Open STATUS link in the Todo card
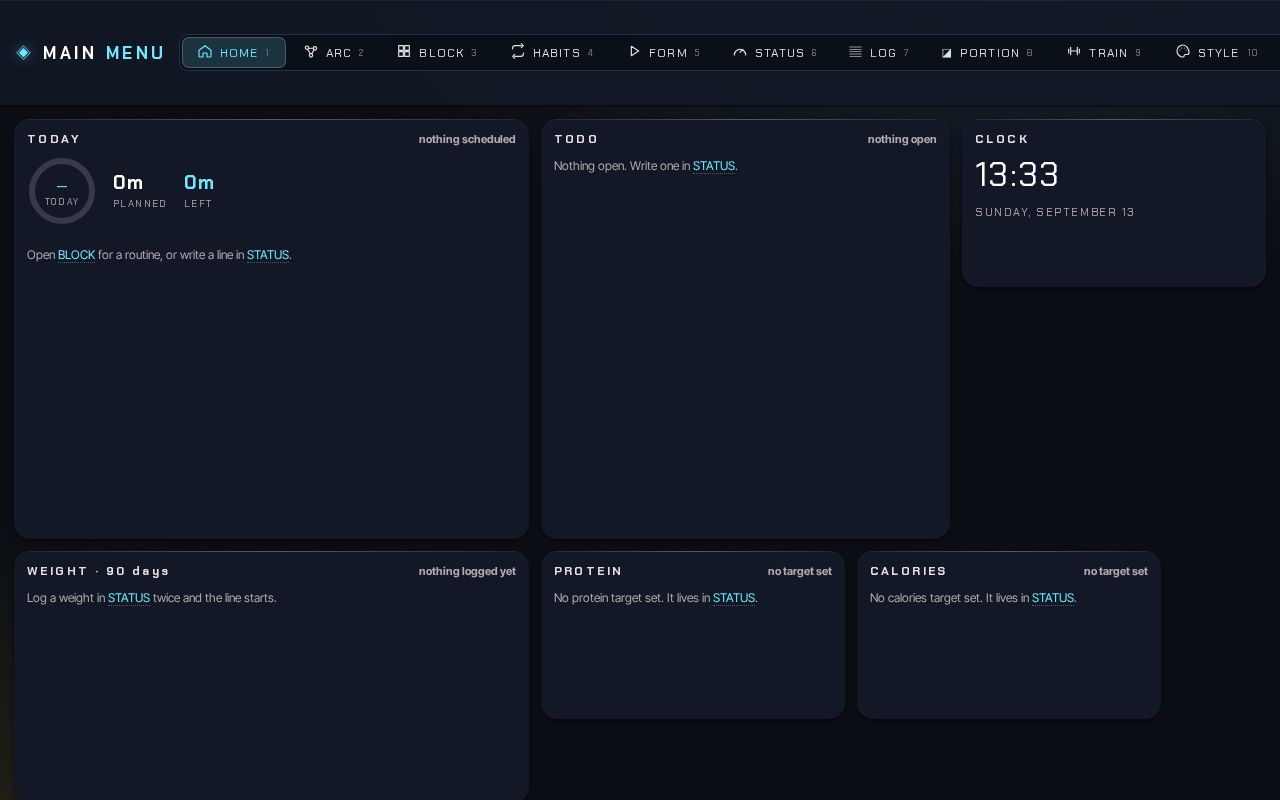 714,166
